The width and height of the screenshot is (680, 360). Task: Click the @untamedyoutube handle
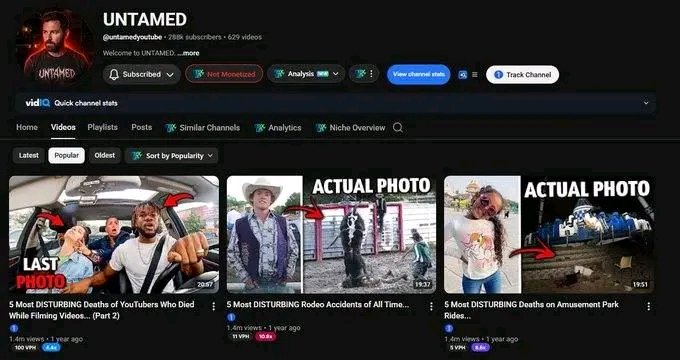[132, 37]
